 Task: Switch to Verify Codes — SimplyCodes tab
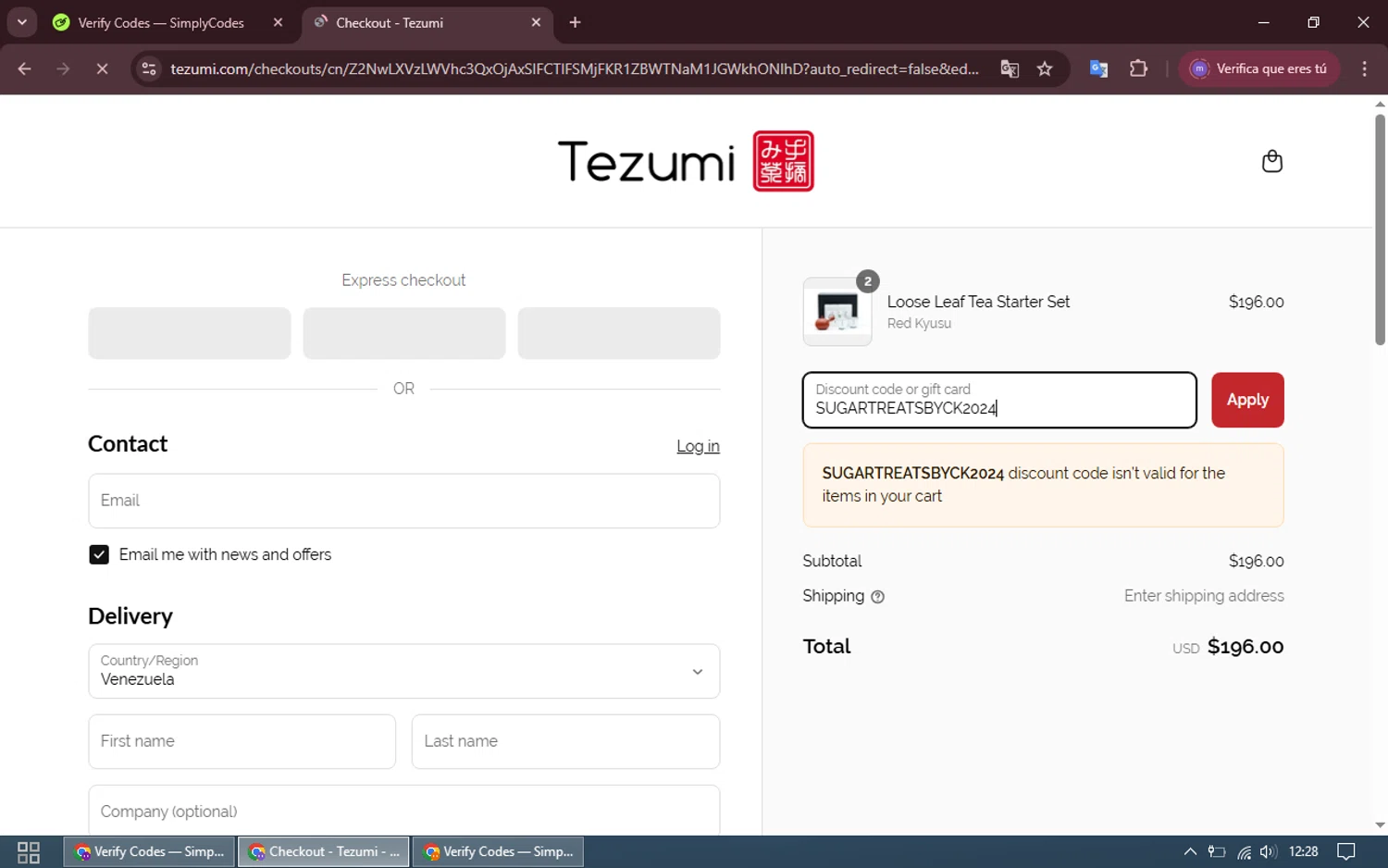[x=160, y=22]
